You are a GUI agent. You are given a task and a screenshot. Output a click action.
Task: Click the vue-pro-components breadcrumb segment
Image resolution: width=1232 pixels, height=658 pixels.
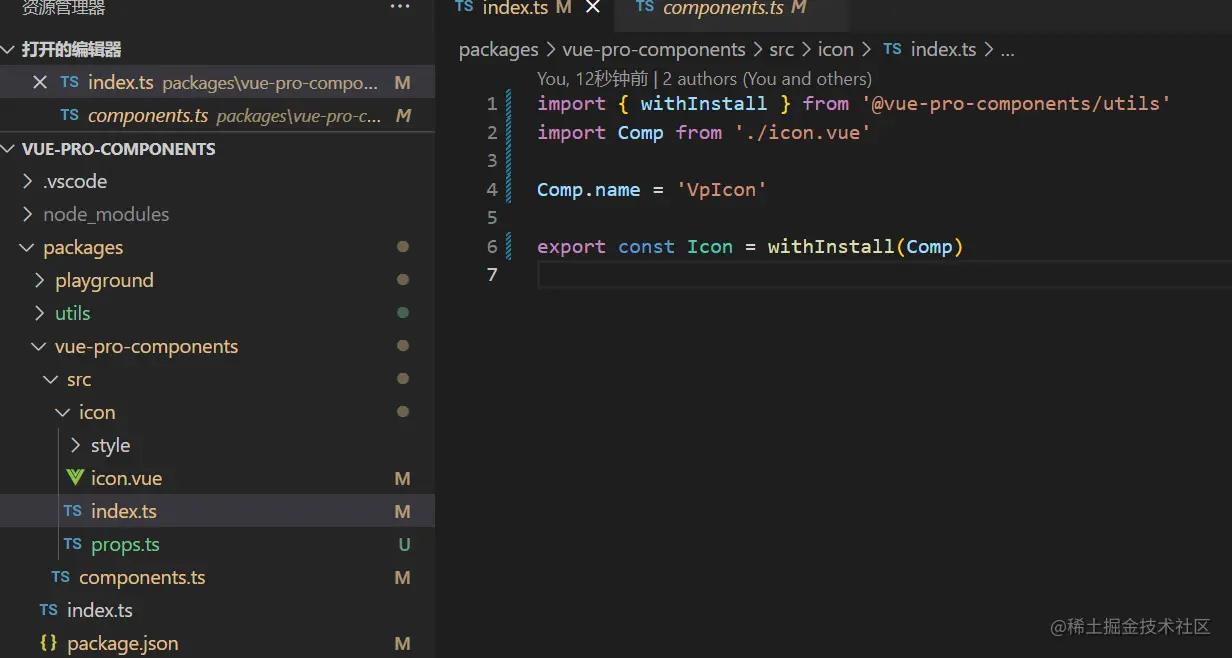654,50
